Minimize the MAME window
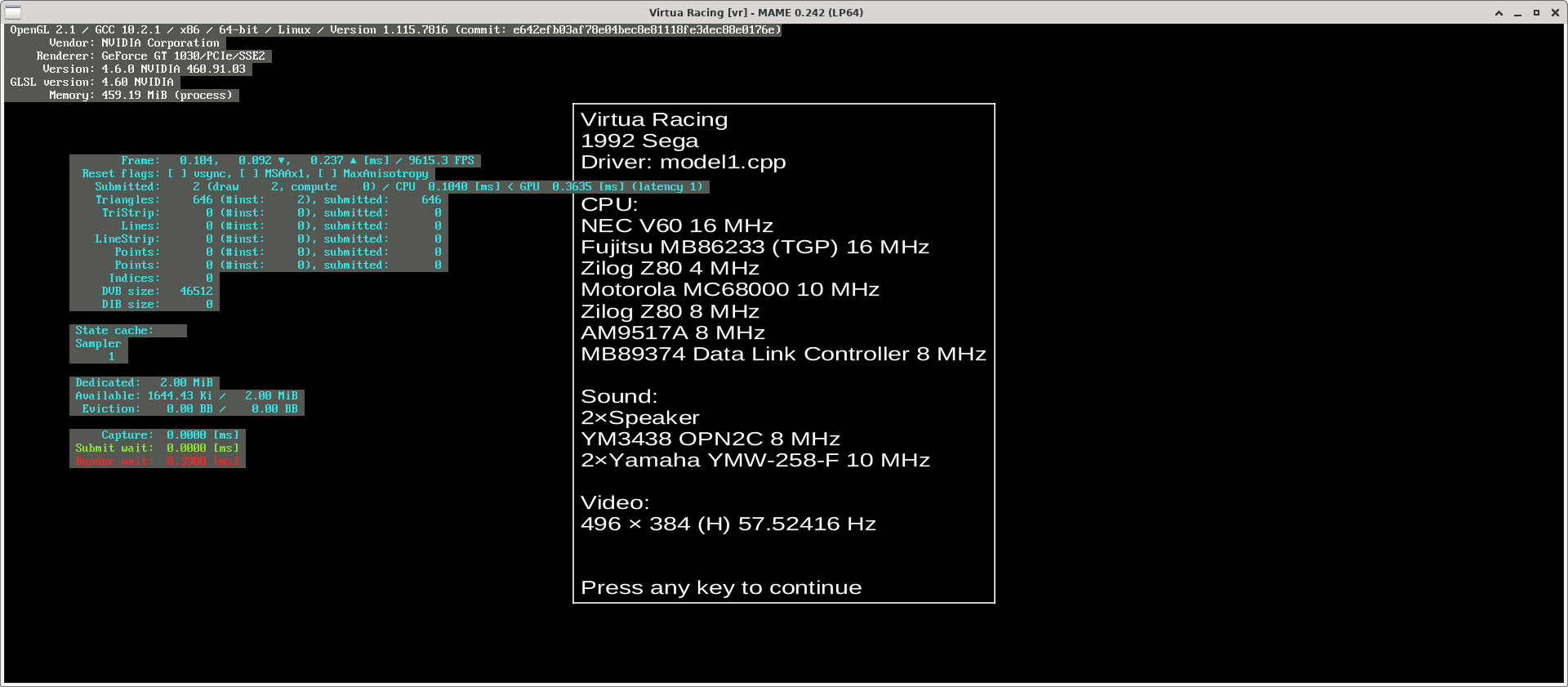The width and height of the screenshot is (1568, 687). coord(1517,12)
